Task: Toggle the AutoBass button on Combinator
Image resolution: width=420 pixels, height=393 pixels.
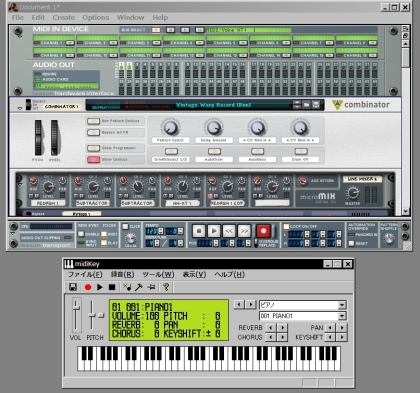Action: (257, 152)
